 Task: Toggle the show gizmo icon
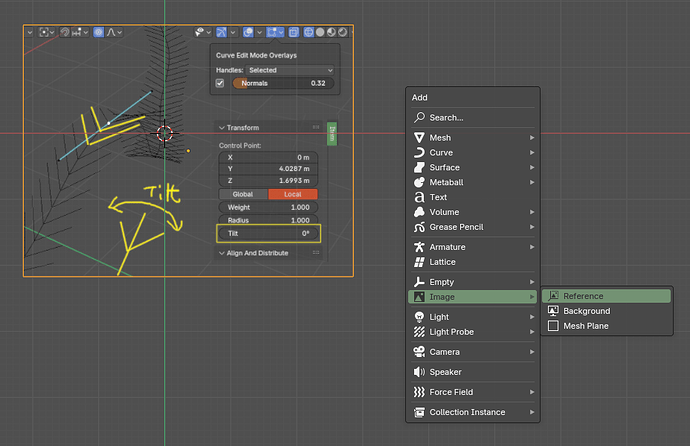pyautogui.click(x=221, y=32)
